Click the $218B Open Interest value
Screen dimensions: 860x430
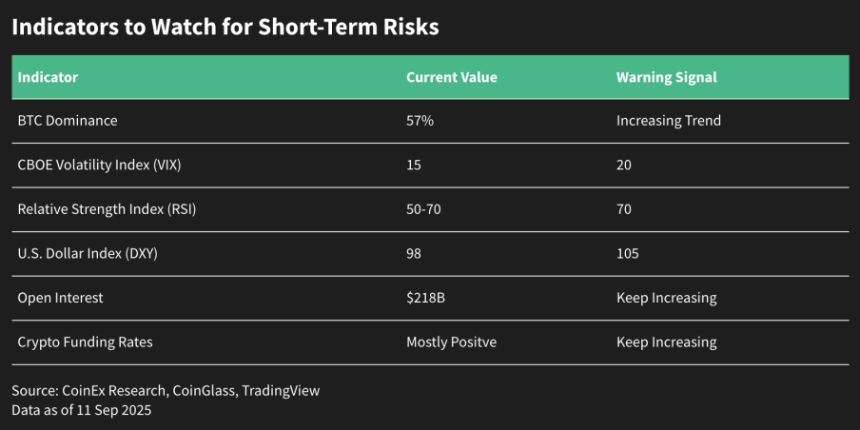pyautogui.click(x=427, y=298)
